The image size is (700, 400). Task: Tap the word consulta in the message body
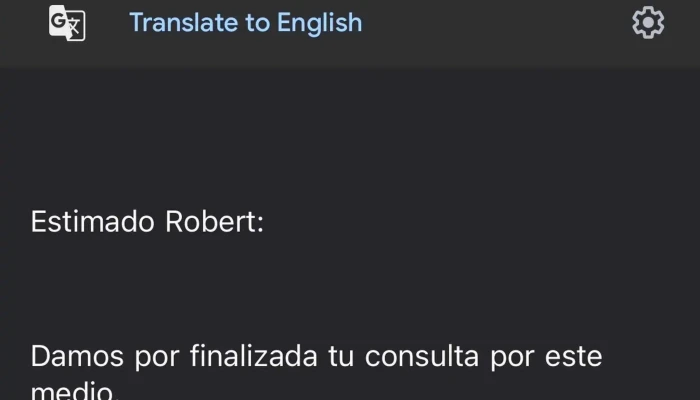[x=422, y=356]
